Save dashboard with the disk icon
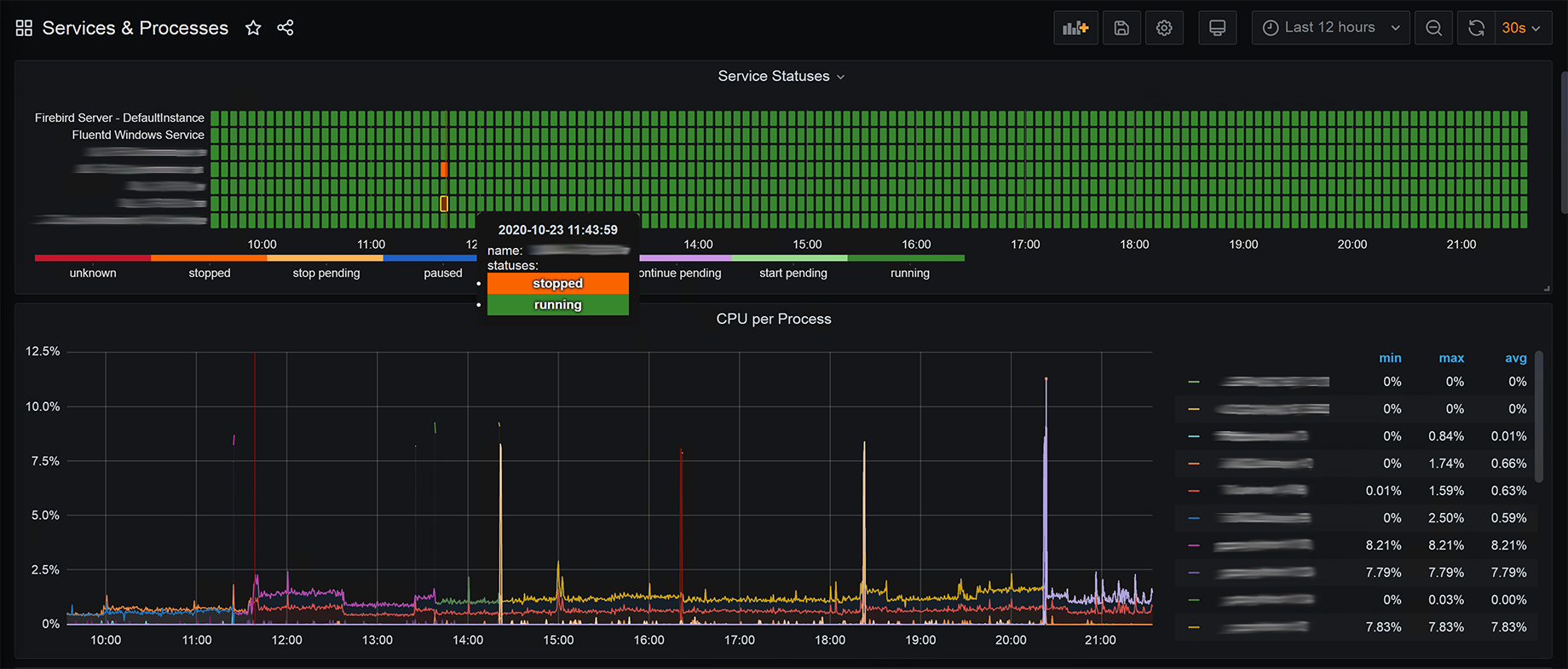Image resolution: width=1568 pixels, height=669 pixels. pos(1121,28)
